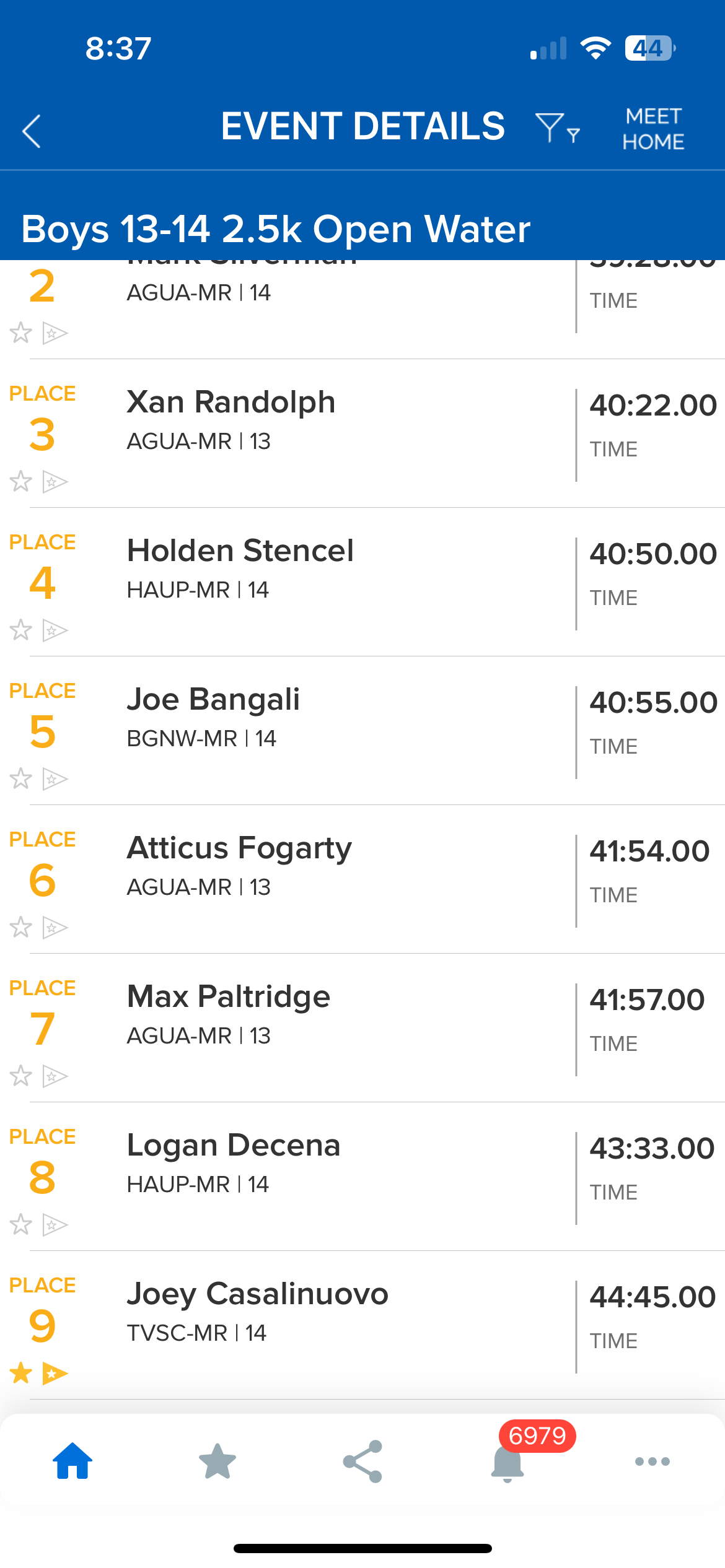Screen dimensions: 725x1568
Task: Tap highlighted team flag for Joey Casalinuovo
Action: pyautogui.click(x=55, y=1373)
